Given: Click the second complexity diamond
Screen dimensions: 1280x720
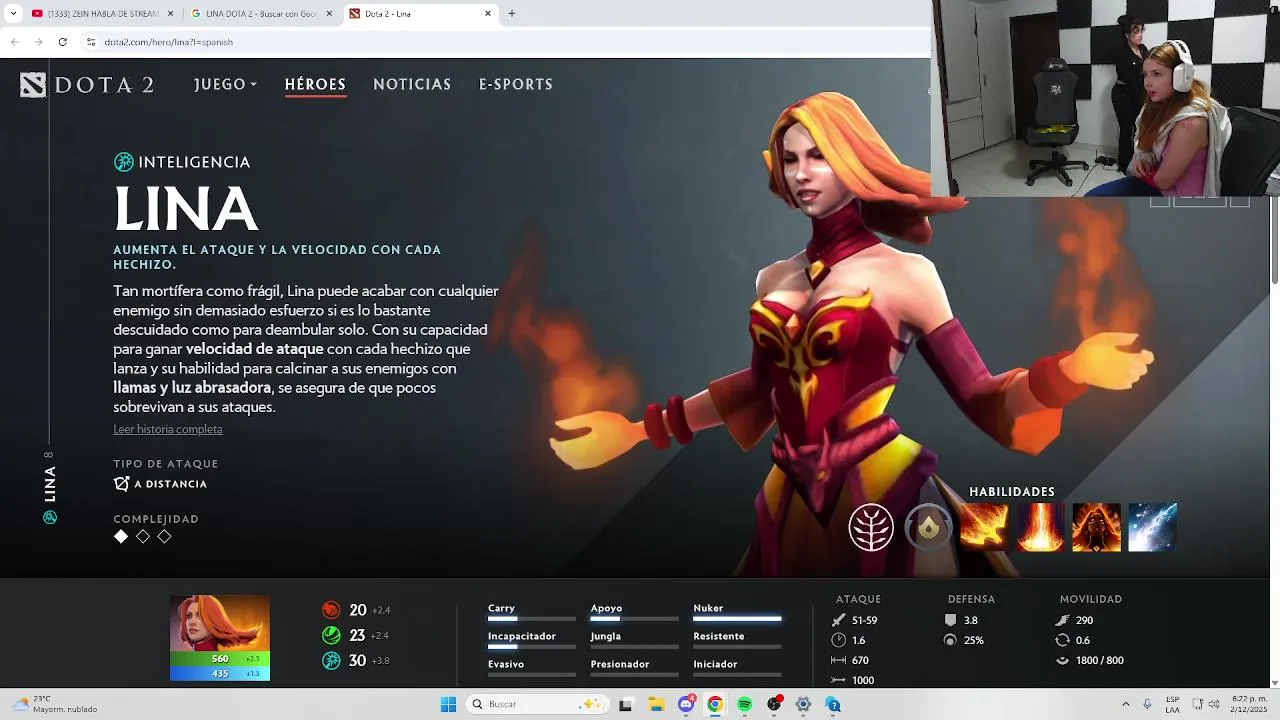Looking at the screenshot, I should click(x=143, y=537).
